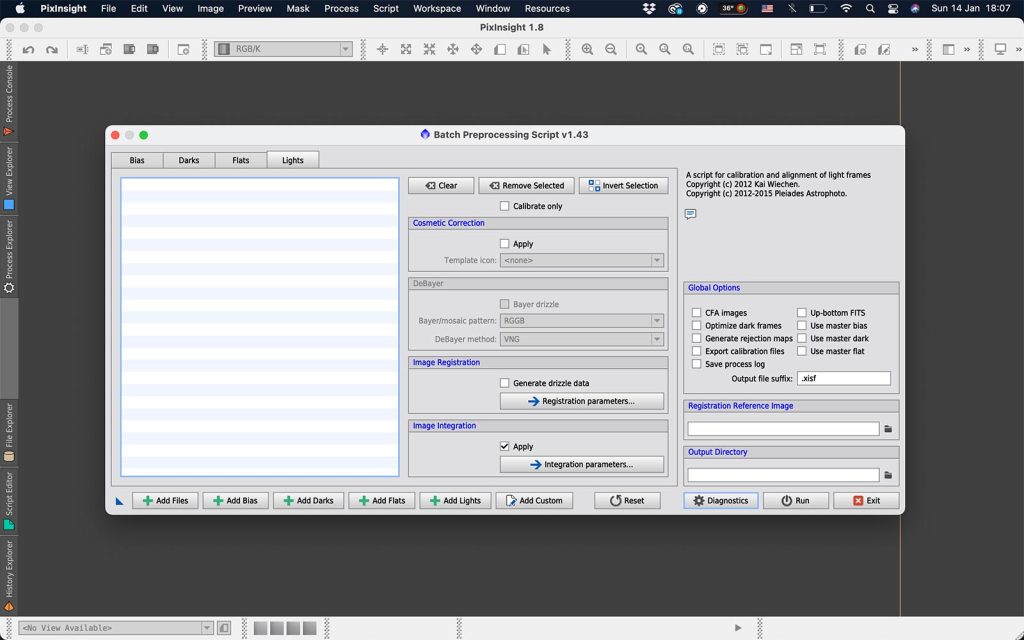Click the speech bubble help icon
Screen dimensions: 1024x640
690,214
